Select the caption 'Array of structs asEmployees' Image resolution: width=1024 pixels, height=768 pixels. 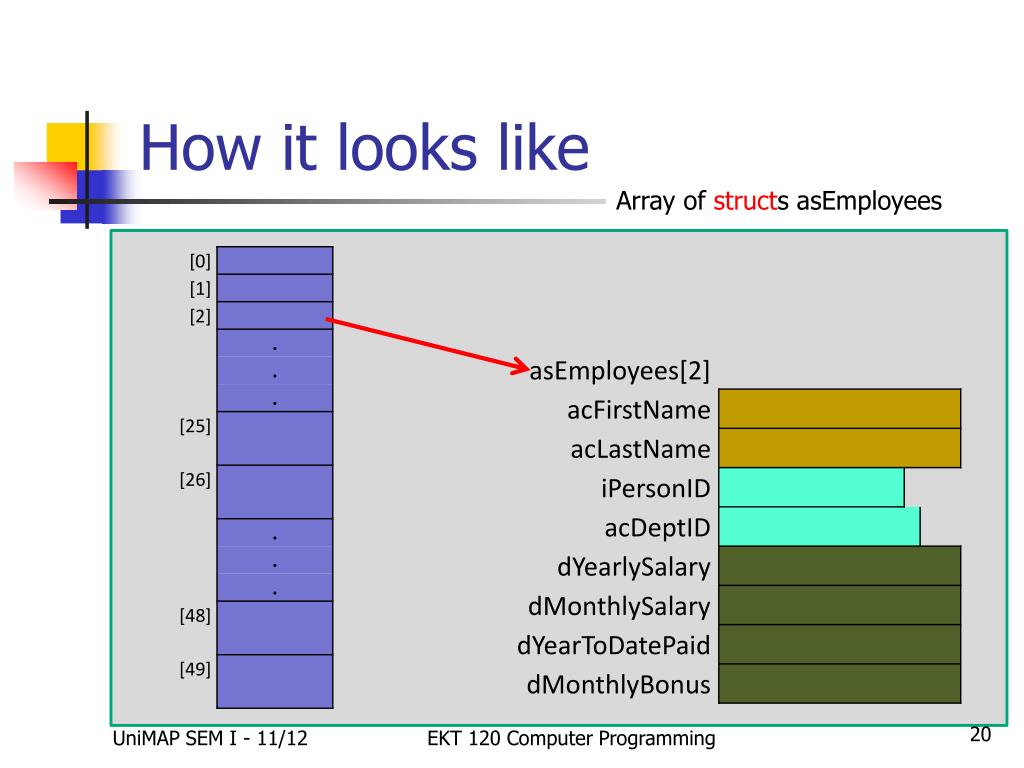pos(778,201)
